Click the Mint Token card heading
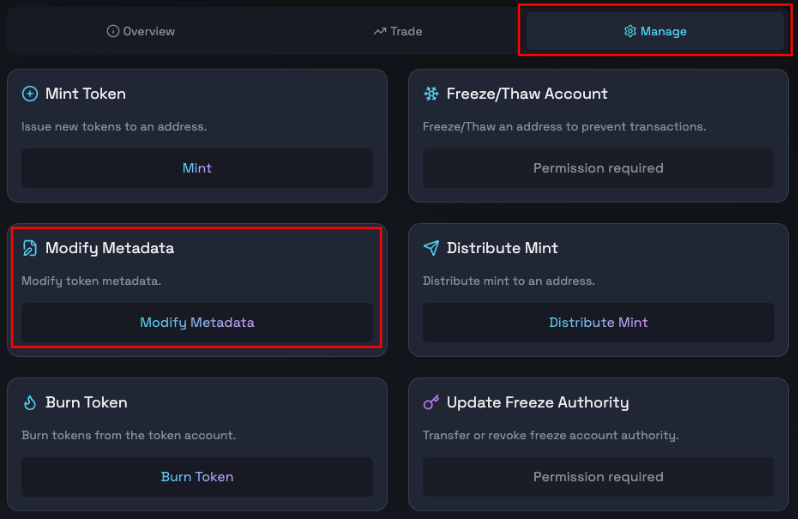 86,94
